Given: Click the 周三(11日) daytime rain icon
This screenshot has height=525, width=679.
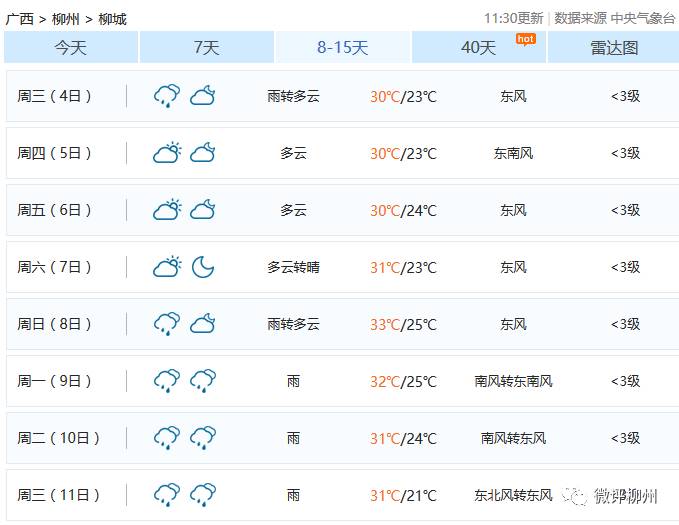Looking at the screenshot, I should click(167, 495).
